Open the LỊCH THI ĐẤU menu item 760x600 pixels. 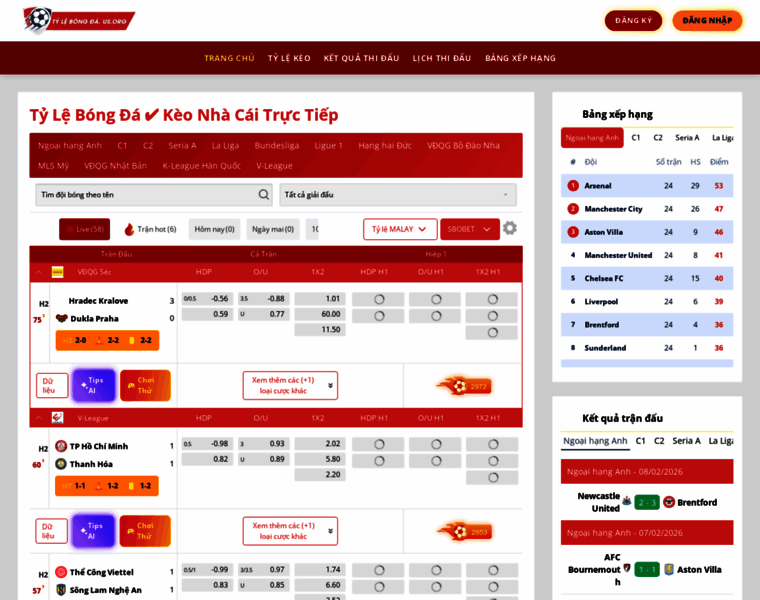(442, 58)
